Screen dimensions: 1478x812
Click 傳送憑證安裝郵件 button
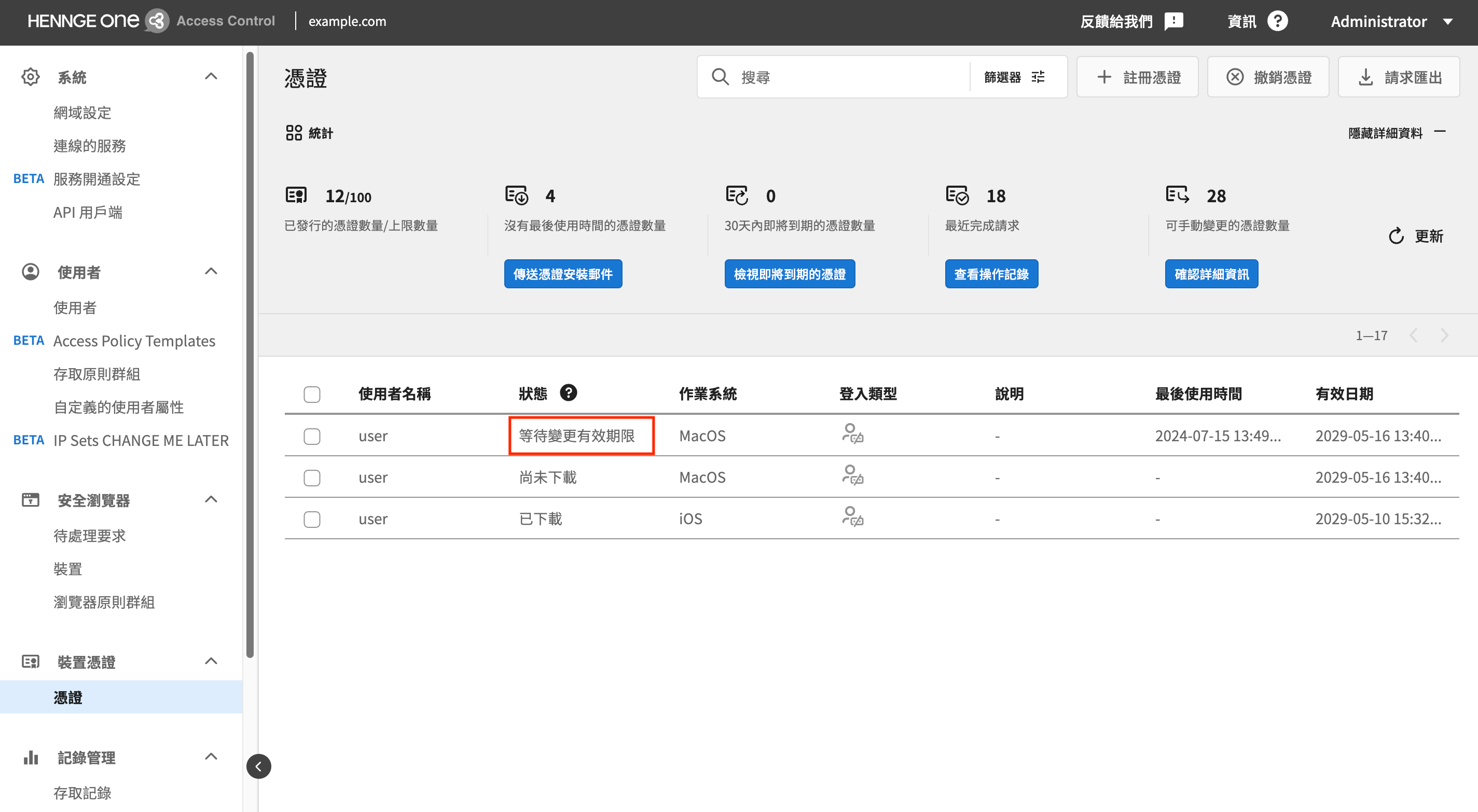click(563, 274)
